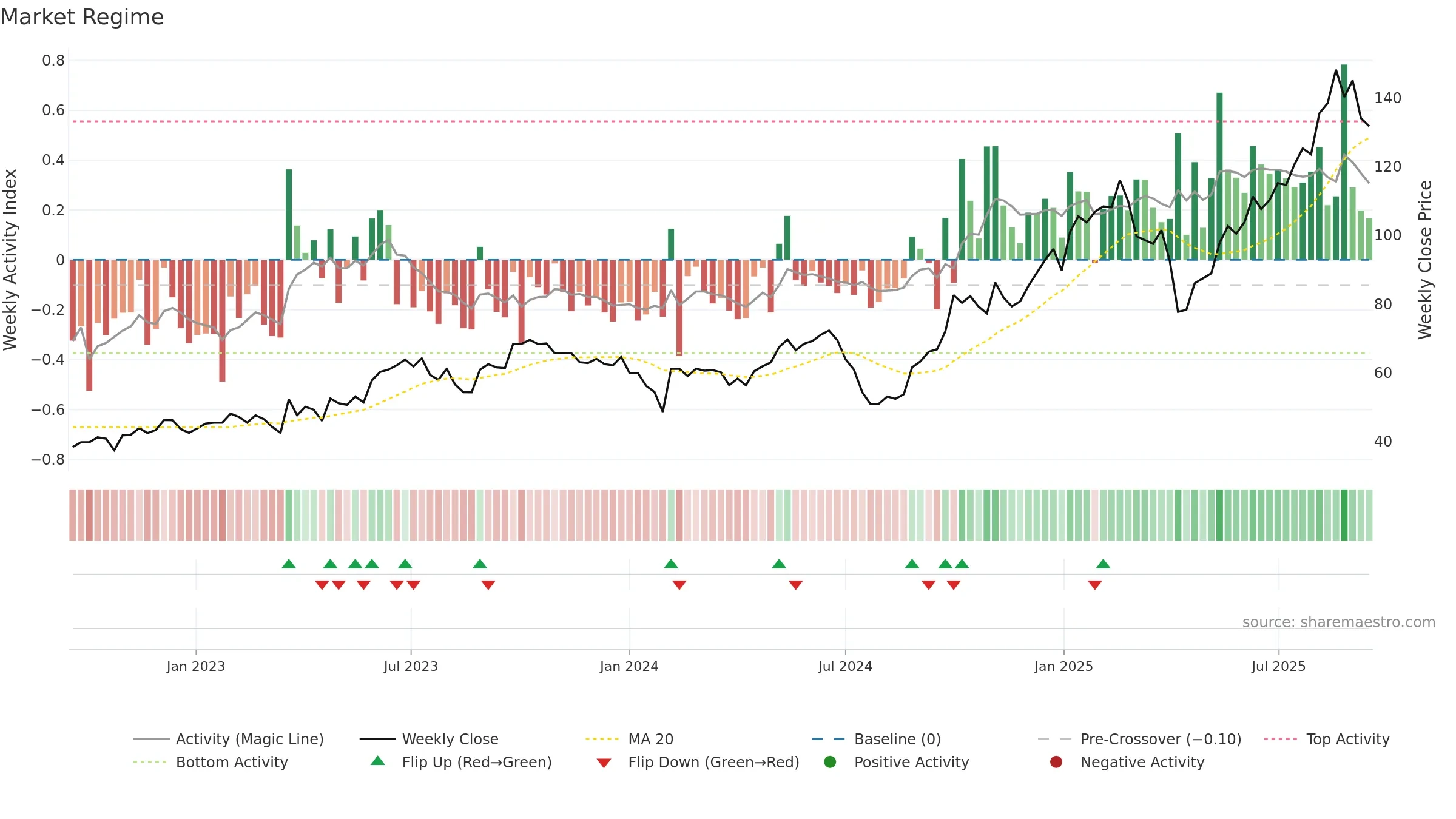
Task: Click the 0.8 tick on the activity axis
Action: click(53, 60)
